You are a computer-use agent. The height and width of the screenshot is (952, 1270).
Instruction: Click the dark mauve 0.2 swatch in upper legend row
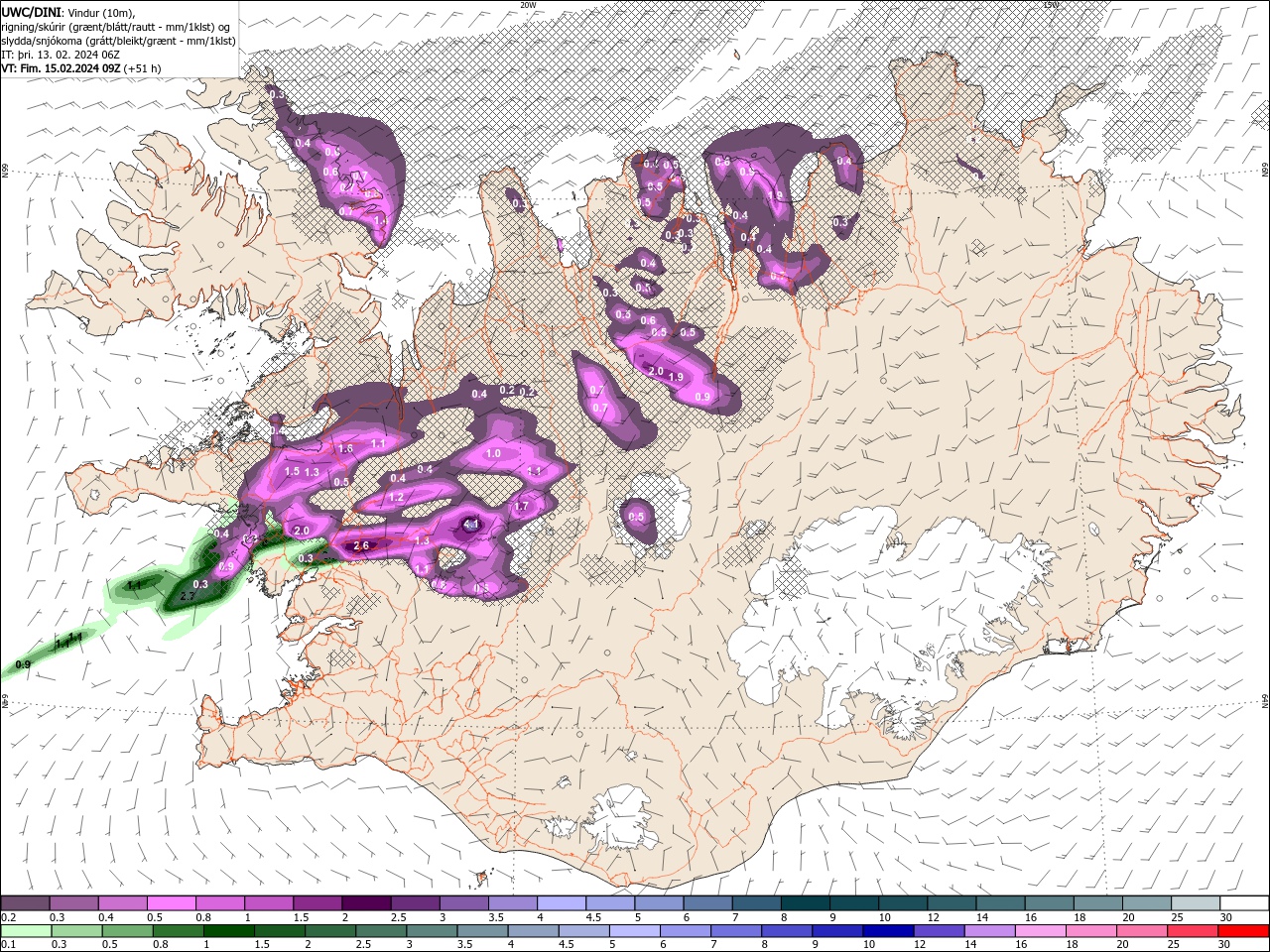click(25, 902)
